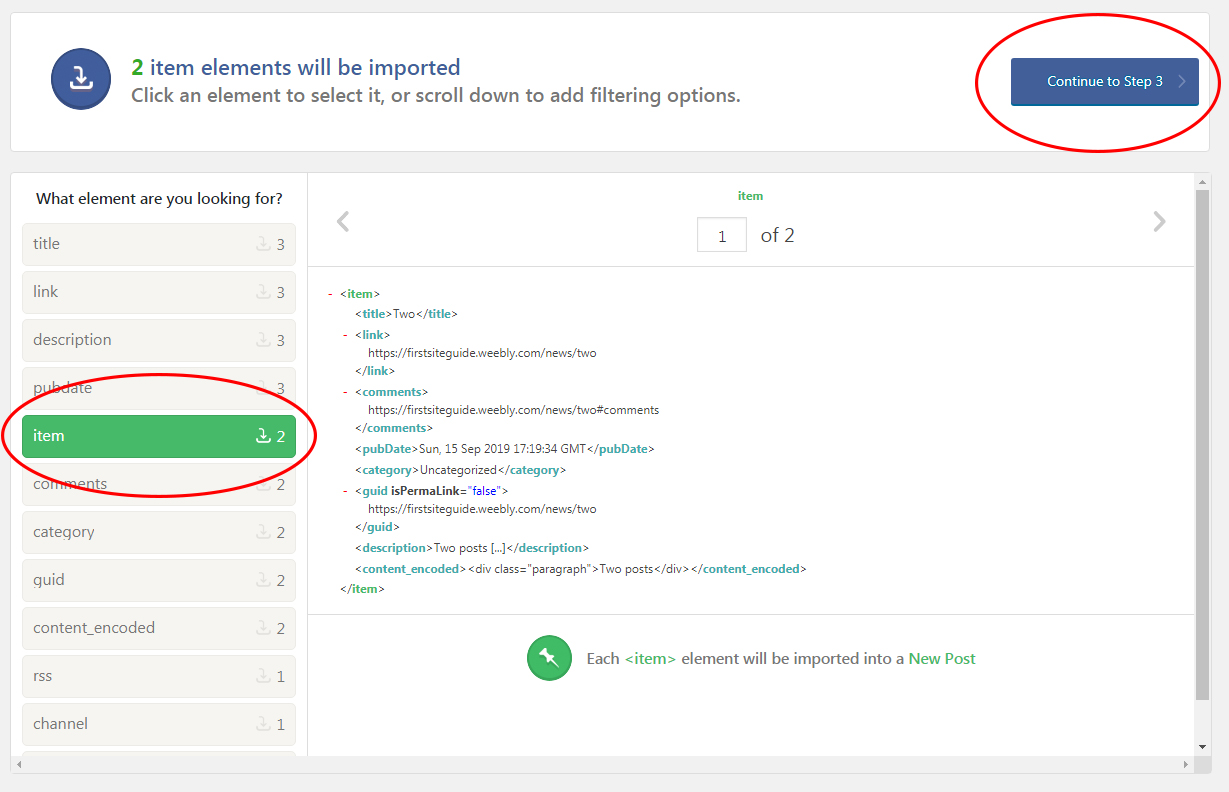Click the download icon beside "description"
The image size is (1229, 792).
[x=263, y=340]
